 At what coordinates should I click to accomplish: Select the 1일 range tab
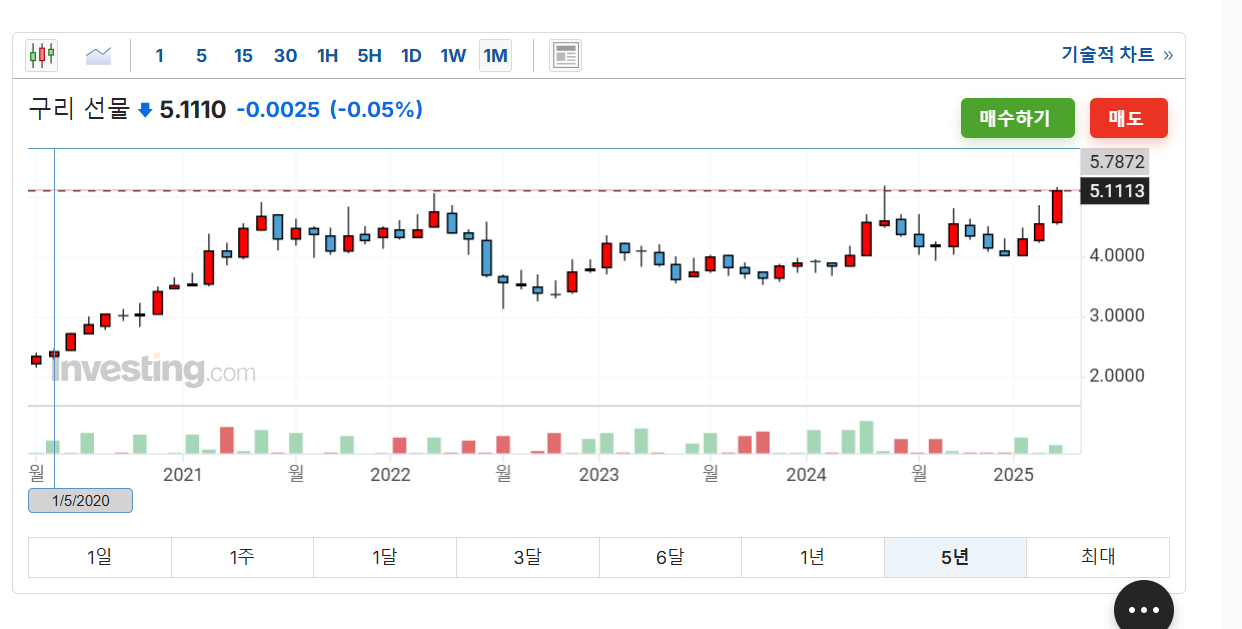pyautogui.click(x=100, y=557)
